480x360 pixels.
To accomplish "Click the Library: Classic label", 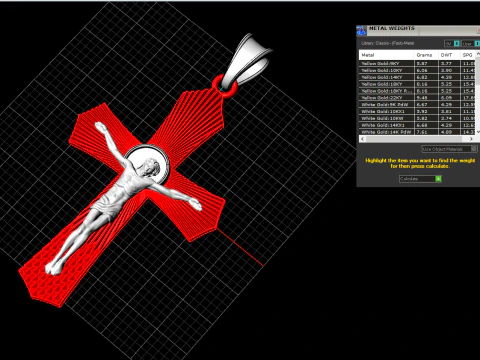I will click(387, 43).
